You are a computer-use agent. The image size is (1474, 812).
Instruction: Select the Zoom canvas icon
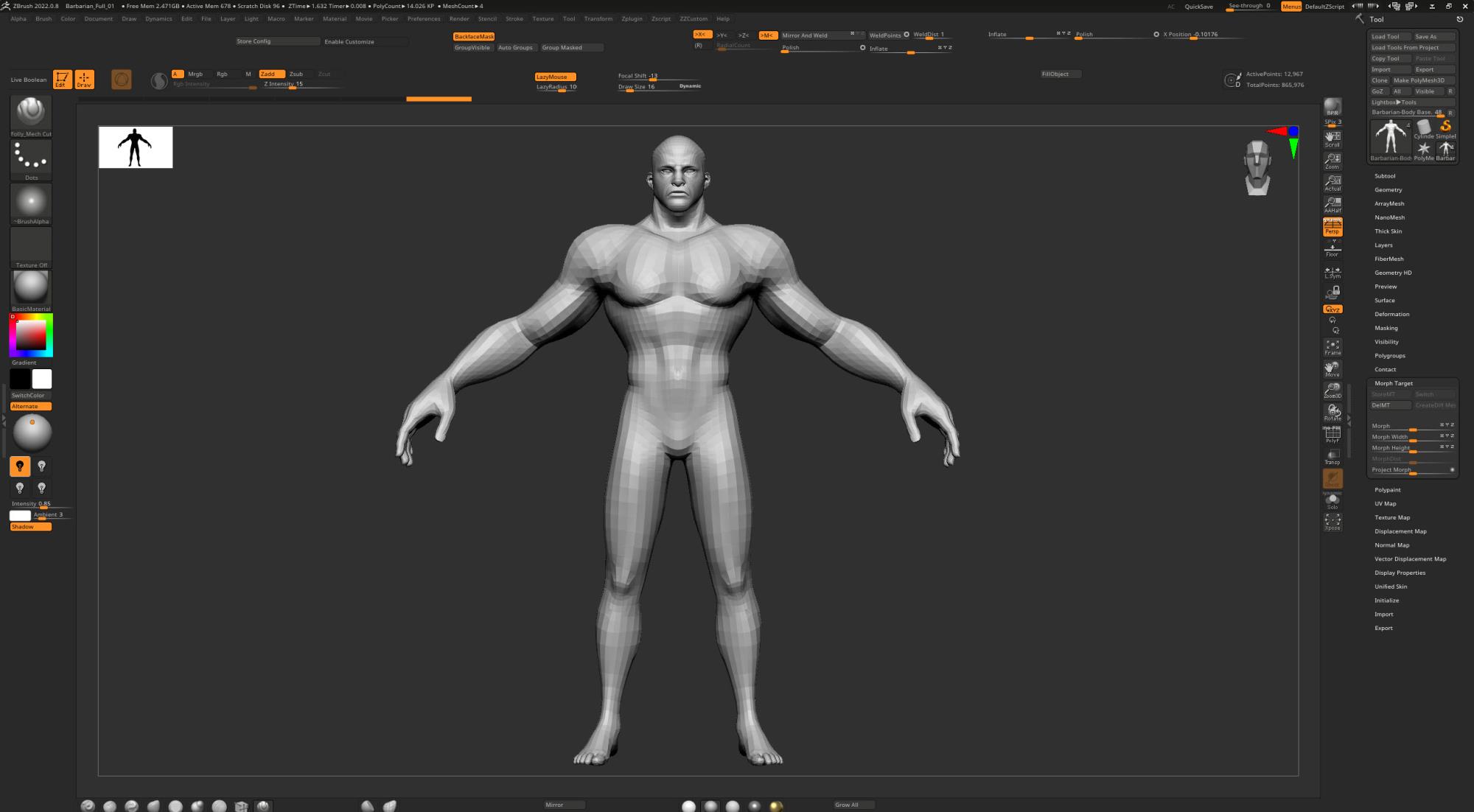click(1332, 161)
